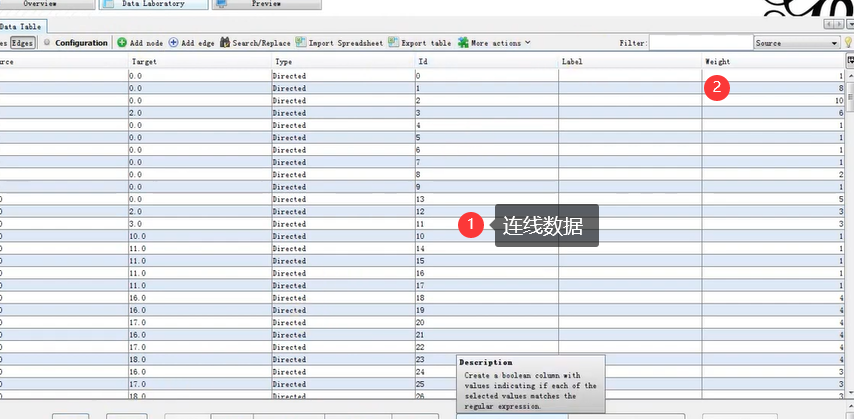This screenshot has height=419, width=854.
Task: Click the Target cell 10.0 in row Id 10
Action: [200, 236]
